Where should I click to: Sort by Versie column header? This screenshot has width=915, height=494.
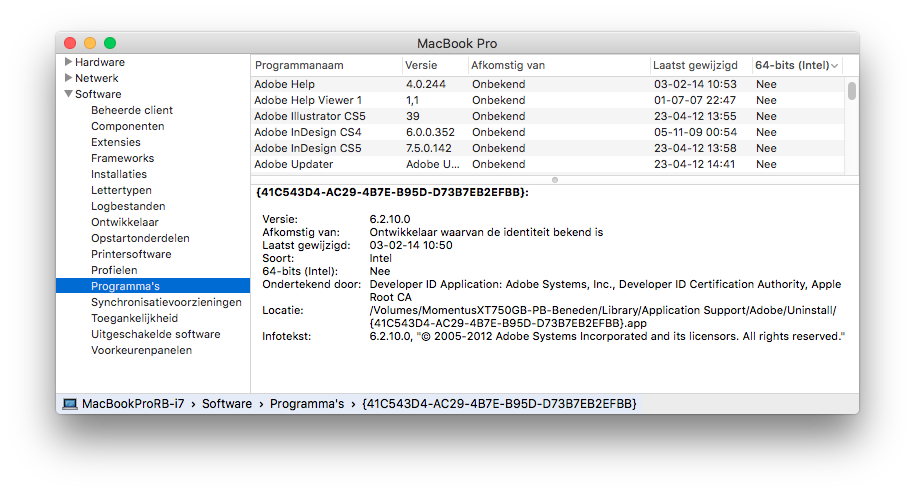coord(435,65)
